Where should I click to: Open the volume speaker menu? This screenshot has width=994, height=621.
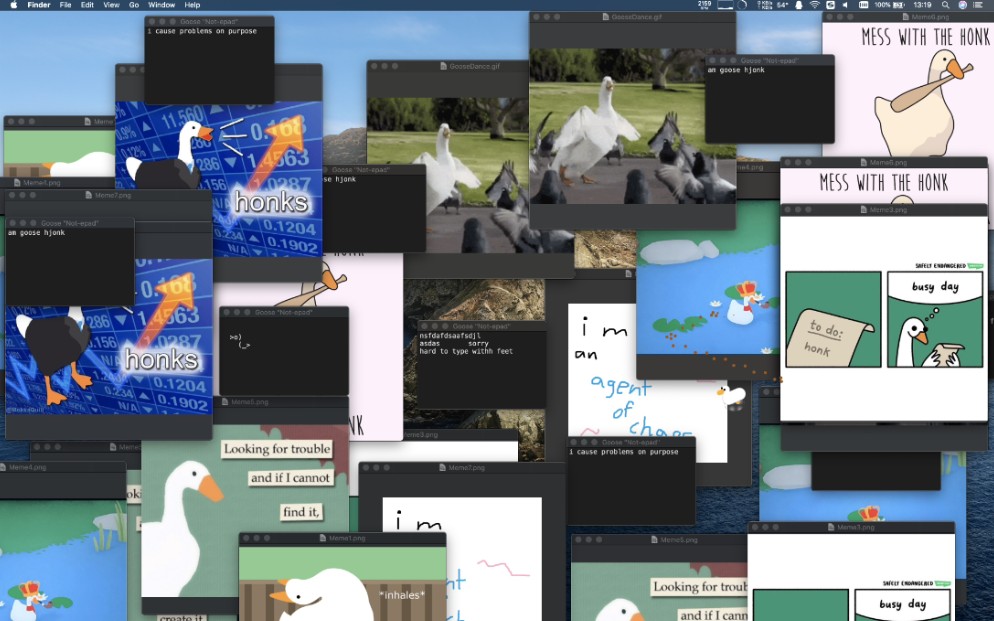pos(845,4)
